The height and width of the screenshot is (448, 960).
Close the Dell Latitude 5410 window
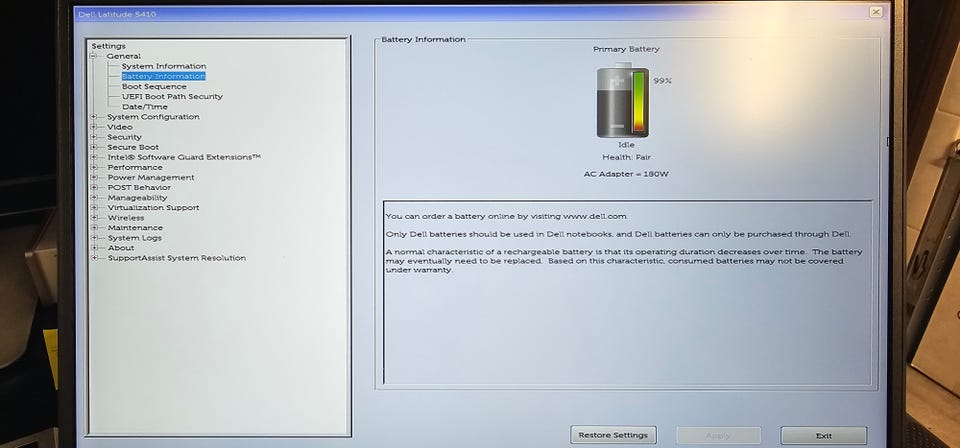click(876, 12)
